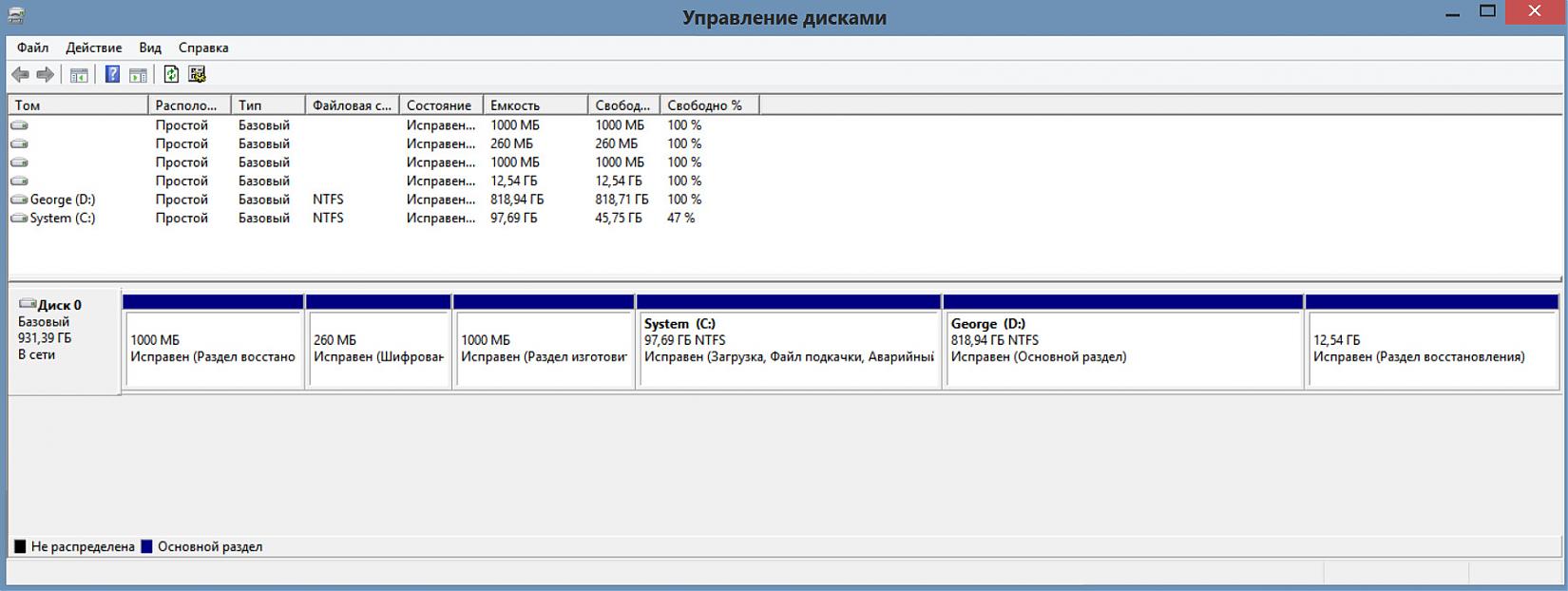
Task: Click the 47 % free percentage cell
Action: click(x=681, y=219)
